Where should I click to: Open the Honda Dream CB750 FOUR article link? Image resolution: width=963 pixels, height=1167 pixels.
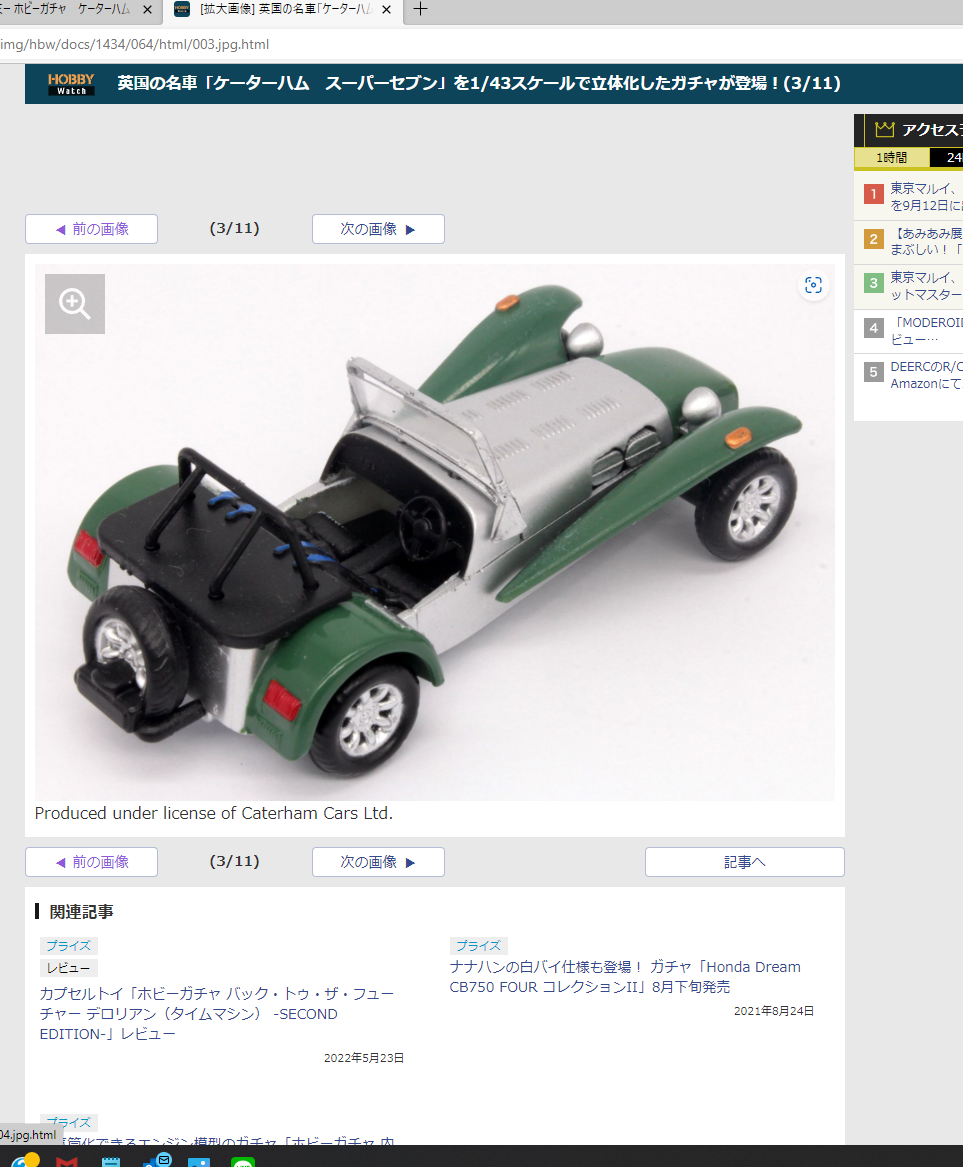coord(625,976)
